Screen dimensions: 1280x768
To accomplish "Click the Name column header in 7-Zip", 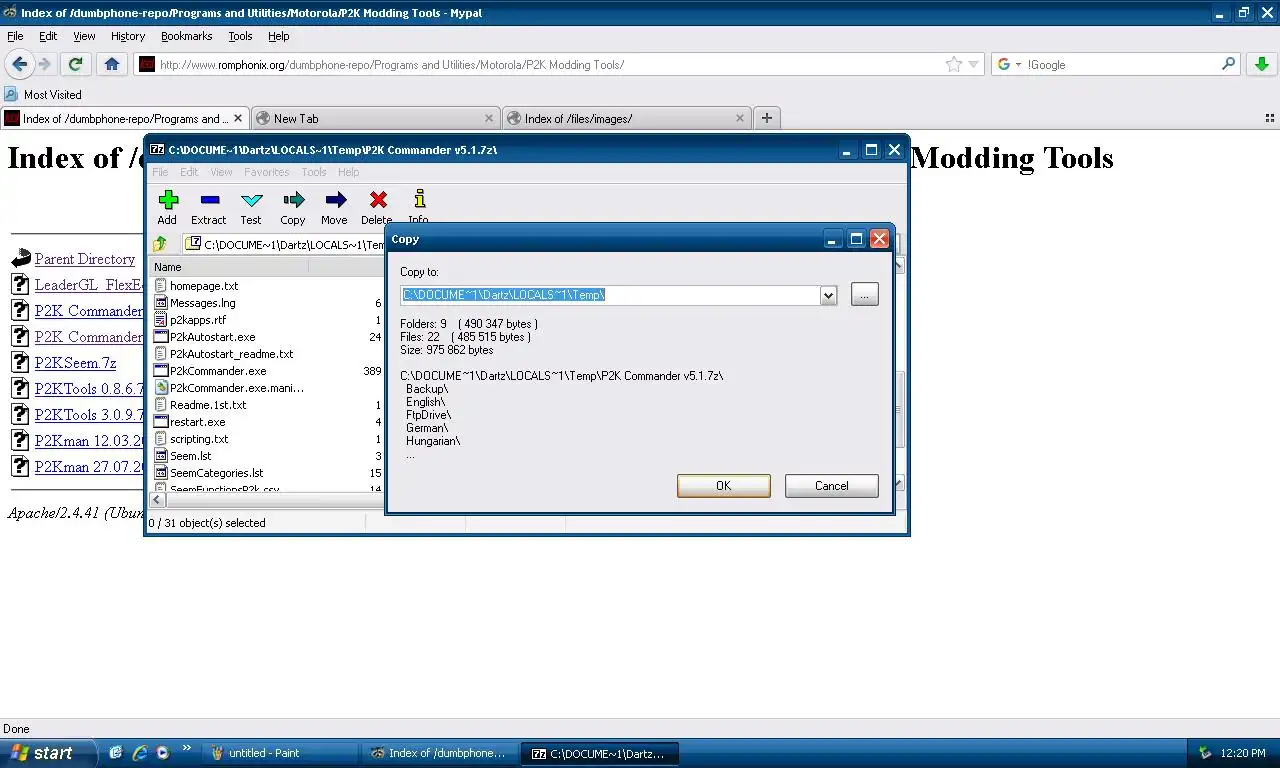I will [228, 267].
